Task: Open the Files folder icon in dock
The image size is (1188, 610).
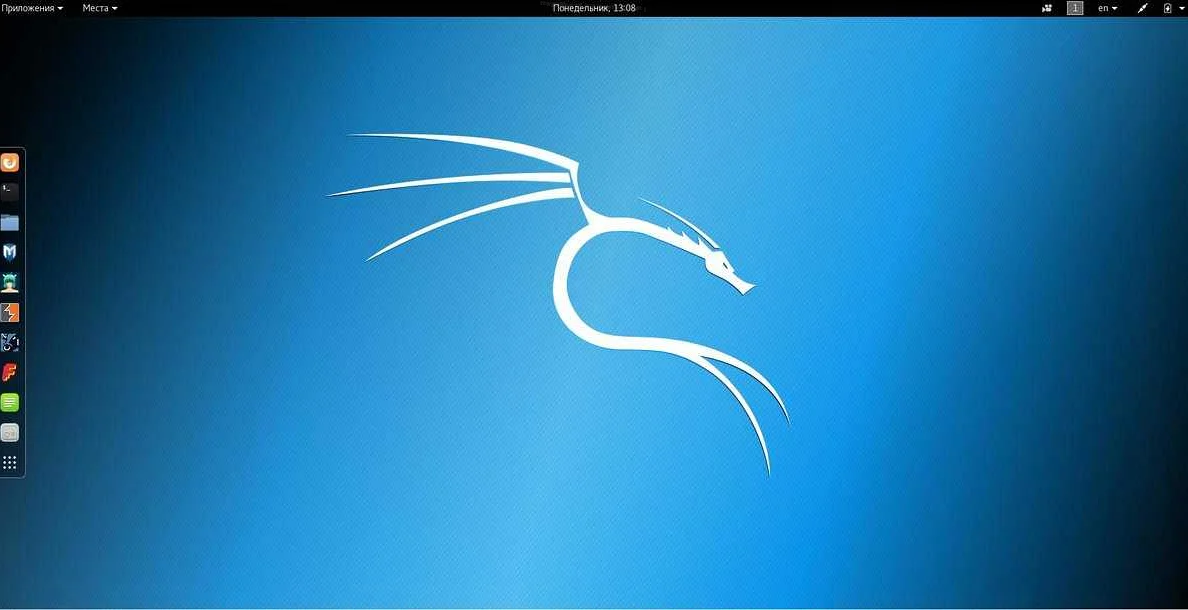Action: tap(10, 222)
